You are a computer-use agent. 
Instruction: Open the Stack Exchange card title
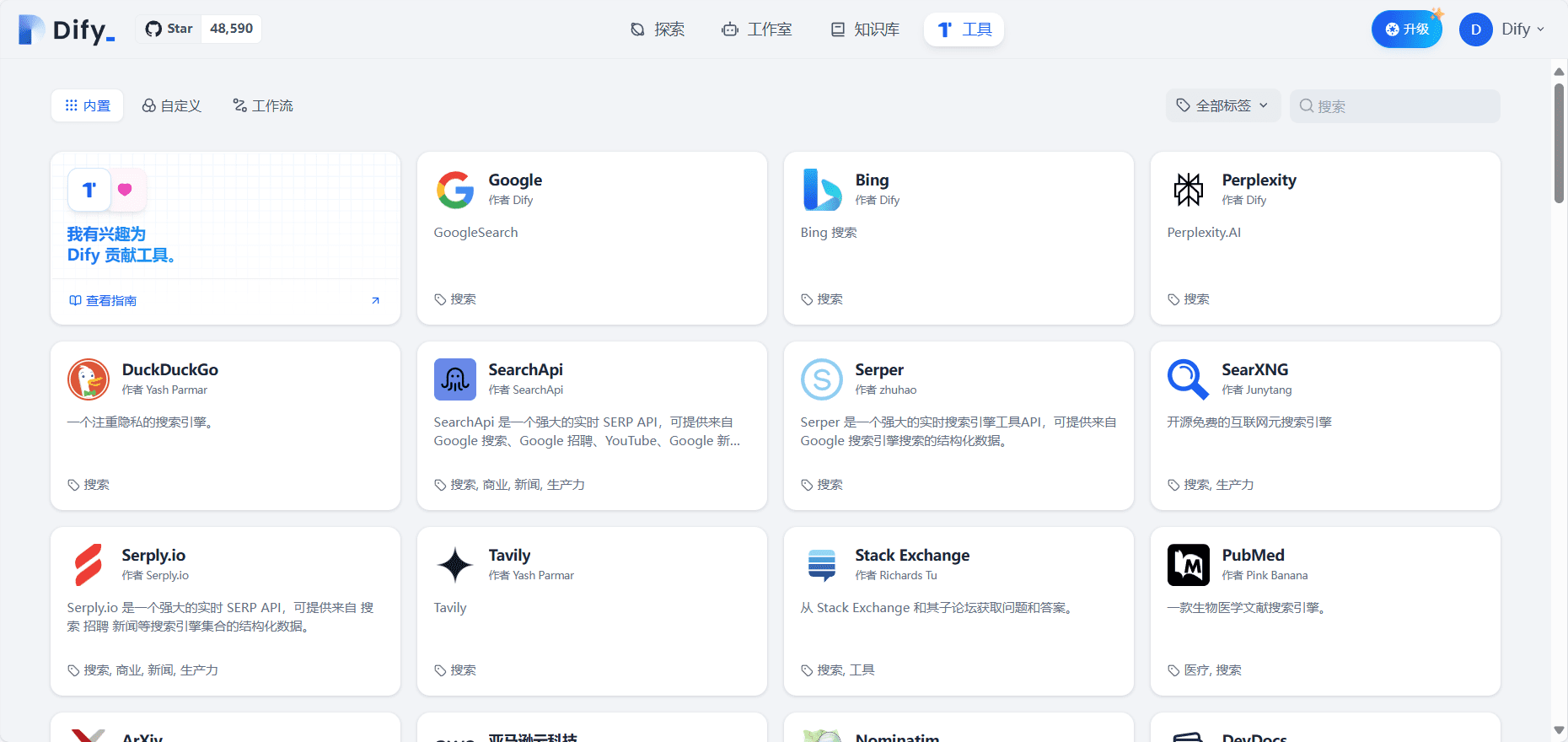912,555
